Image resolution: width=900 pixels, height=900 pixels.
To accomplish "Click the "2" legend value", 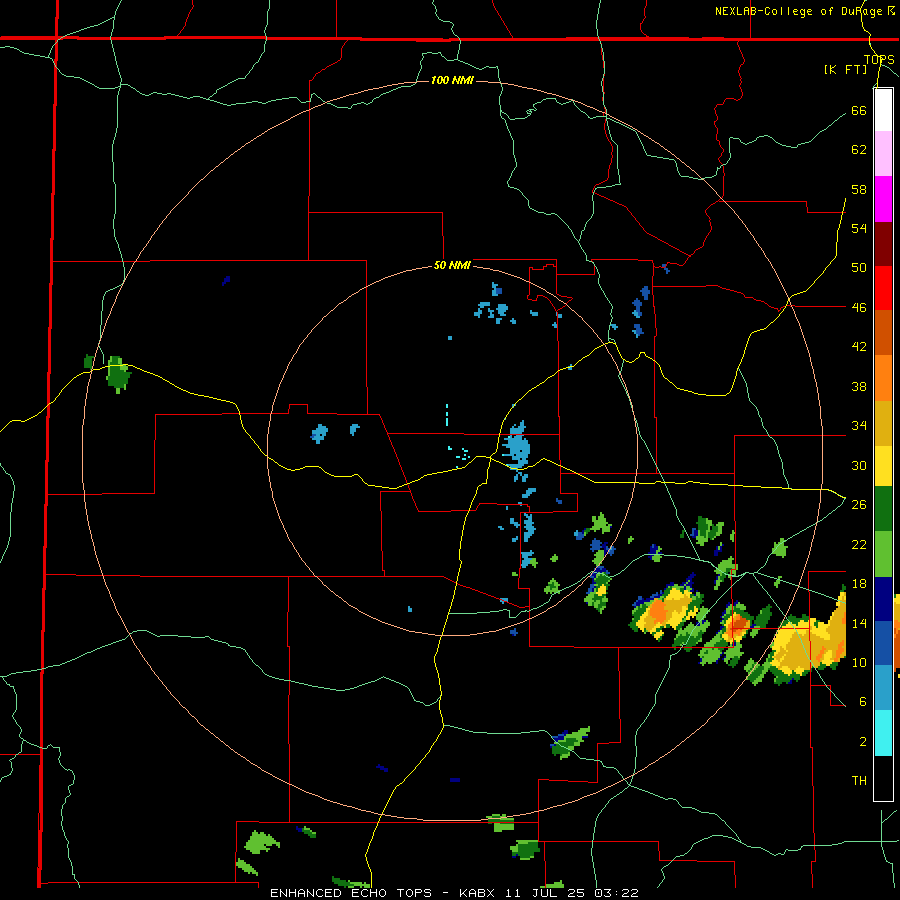I will pos(863,742).
